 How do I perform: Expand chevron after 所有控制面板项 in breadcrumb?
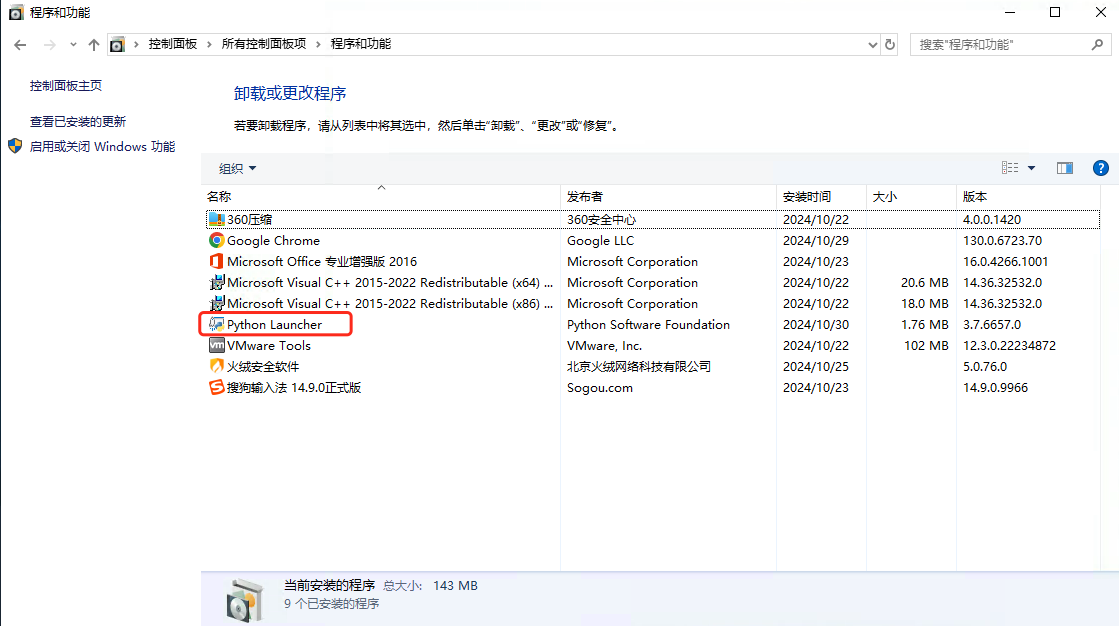click(x=318, y=44)
